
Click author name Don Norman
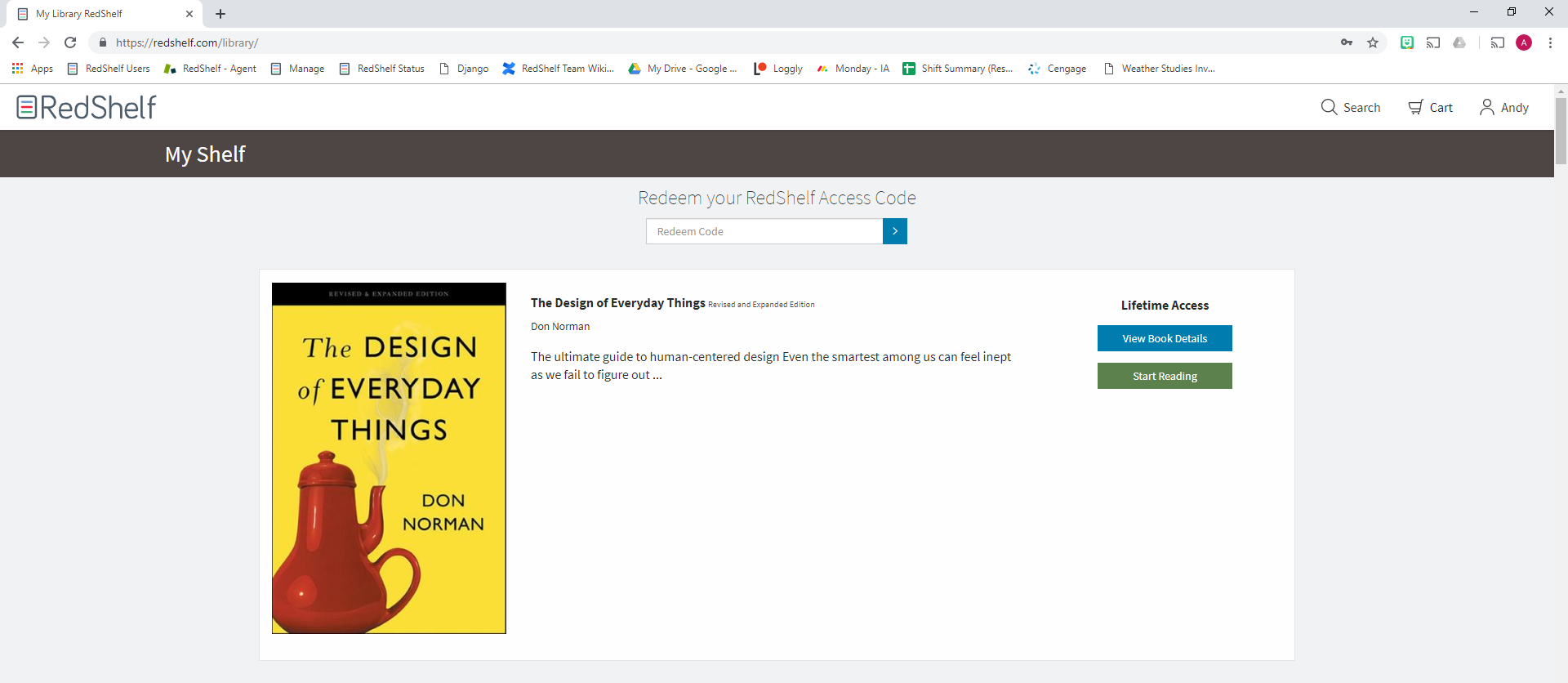560,326
